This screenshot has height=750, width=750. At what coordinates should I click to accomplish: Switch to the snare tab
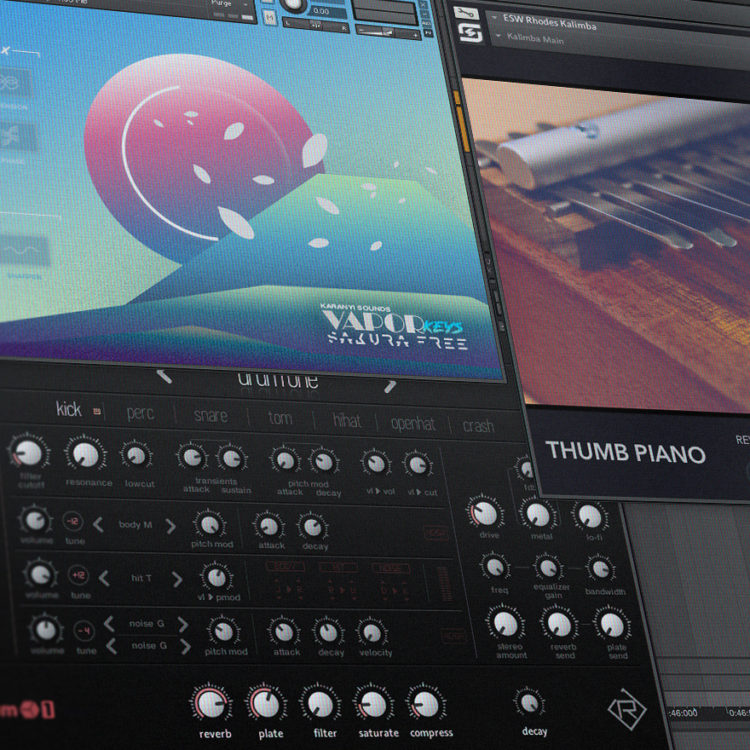(x=210, y=416)
